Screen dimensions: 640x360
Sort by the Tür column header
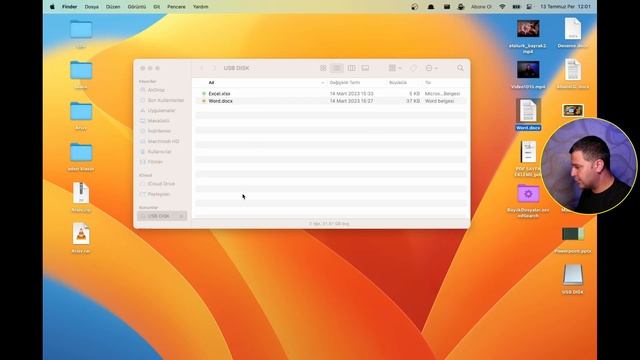point(428,82)
